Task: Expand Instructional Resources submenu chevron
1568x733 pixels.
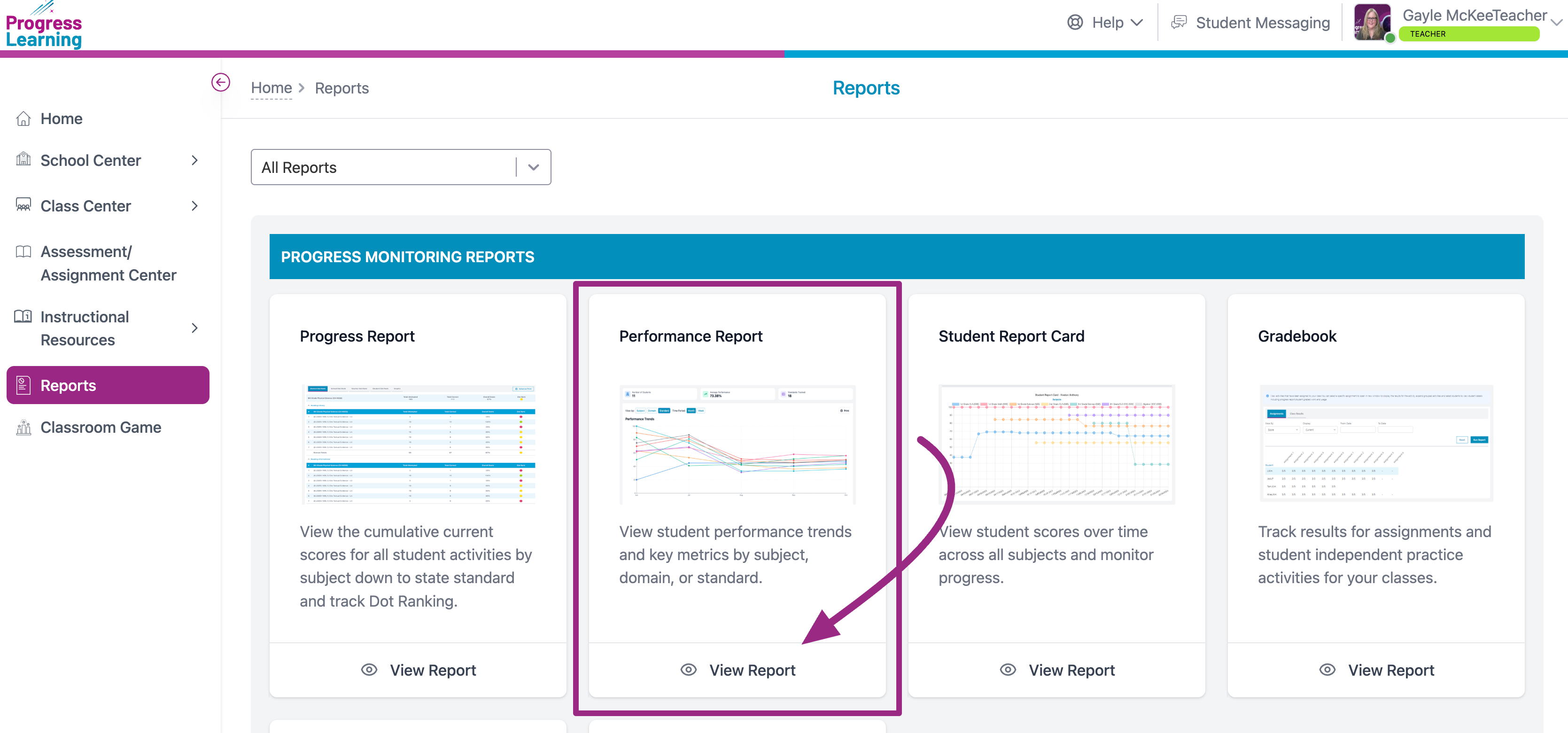Action: click(195, 328)
